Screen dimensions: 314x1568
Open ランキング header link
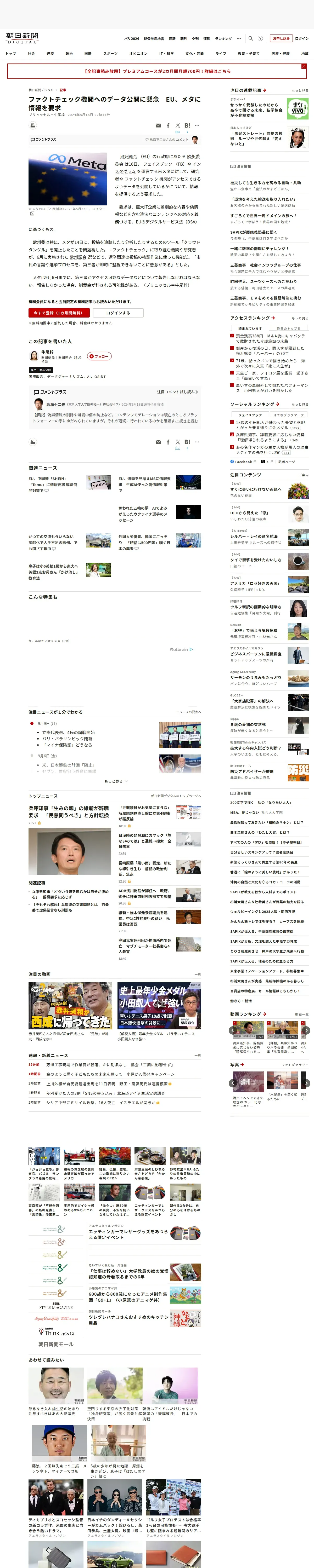pos(223,38)
